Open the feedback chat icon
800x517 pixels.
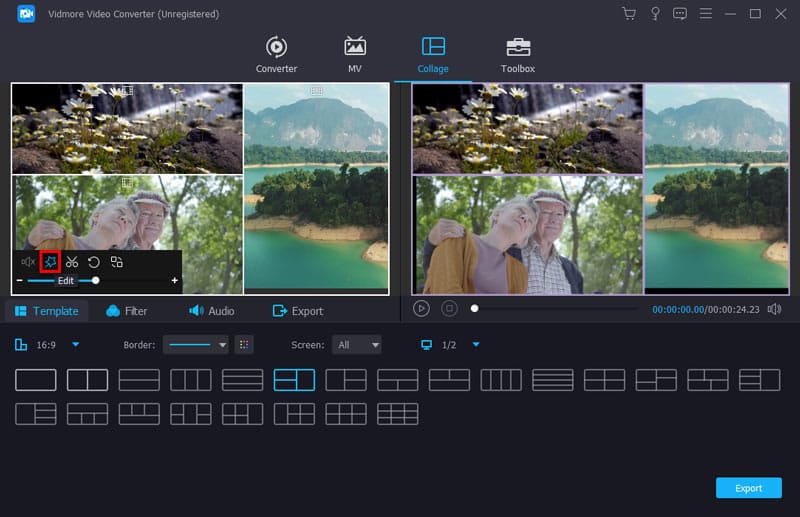[x=680, y=14]
